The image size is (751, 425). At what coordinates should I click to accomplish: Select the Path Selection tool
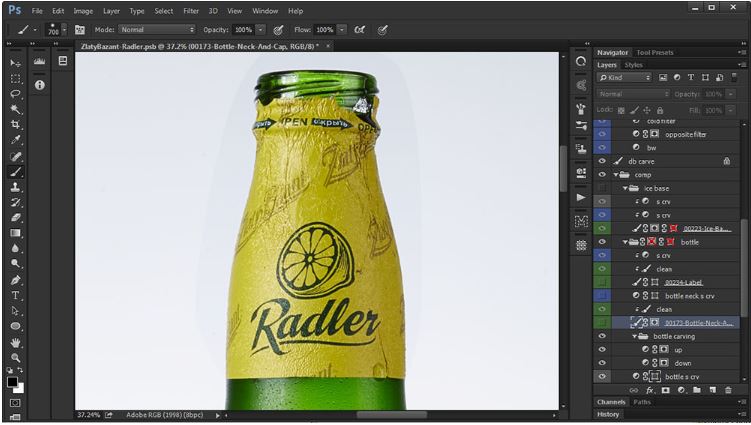15,311
